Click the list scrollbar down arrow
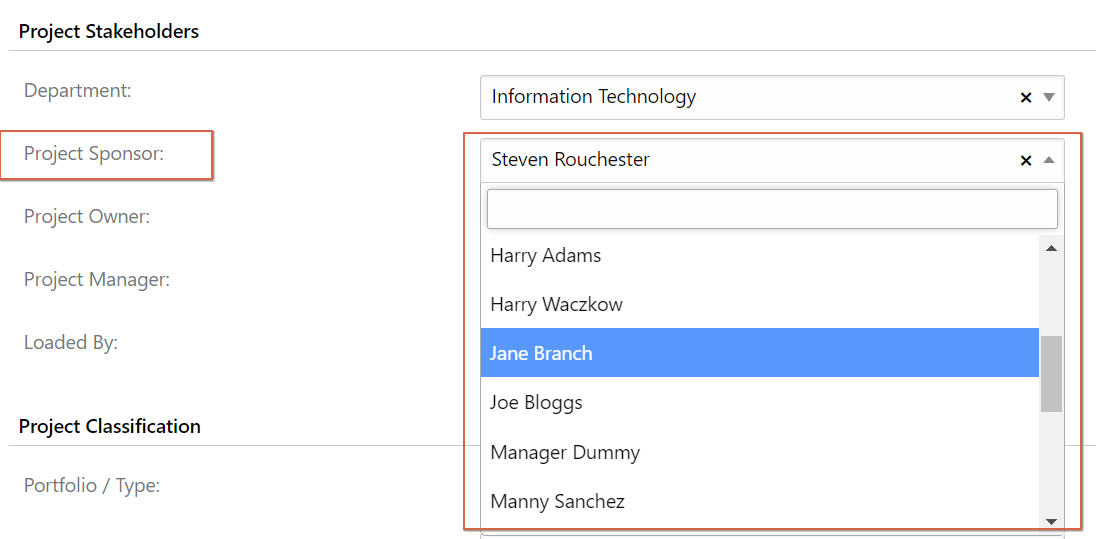This screenshot has width=1096, height=539. coord(1051,521)
